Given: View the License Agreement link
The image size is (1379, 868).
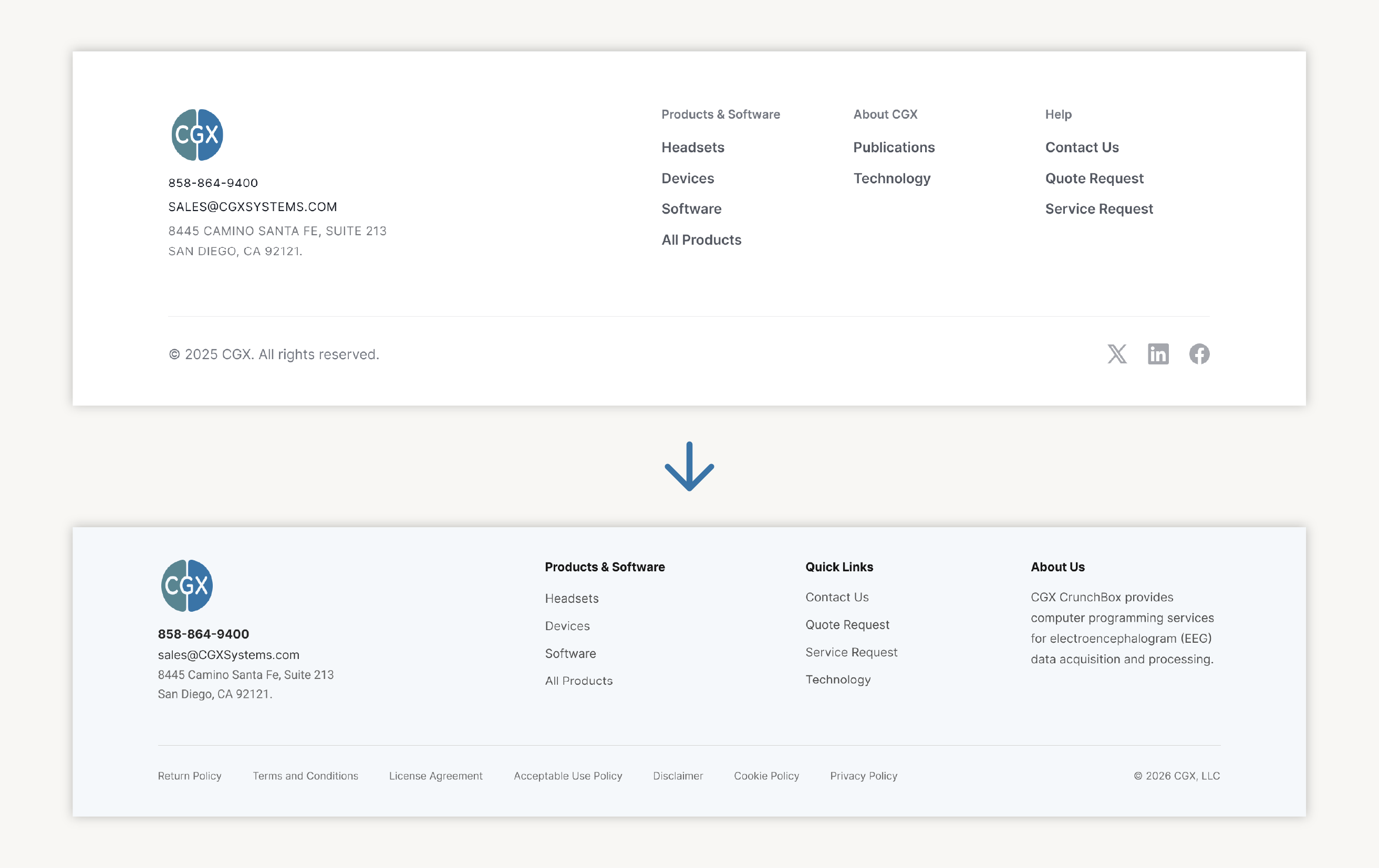Looking at the screenshot, I should pos(435,776).
